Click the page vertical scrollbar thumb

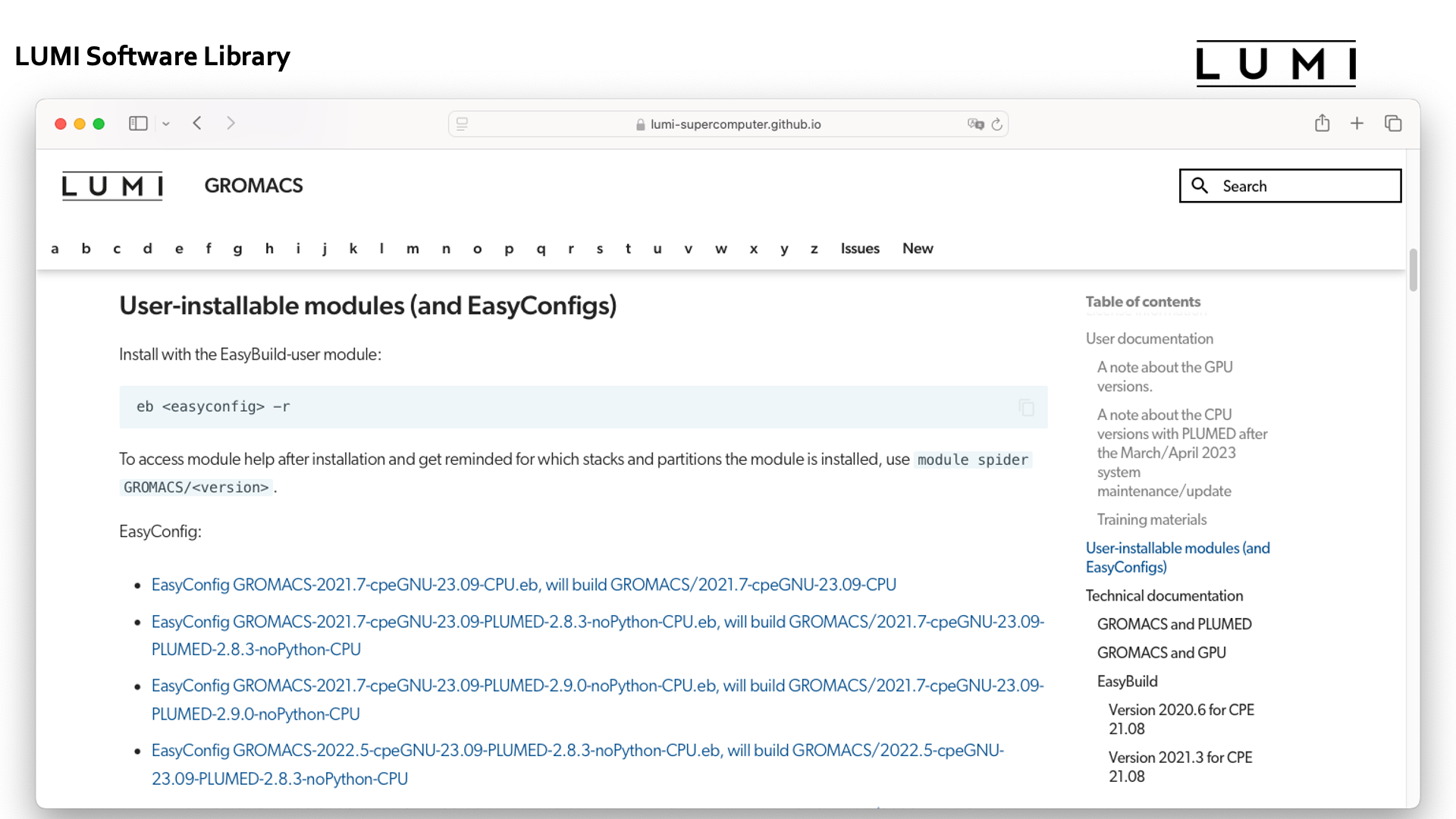click(1413, 270)
